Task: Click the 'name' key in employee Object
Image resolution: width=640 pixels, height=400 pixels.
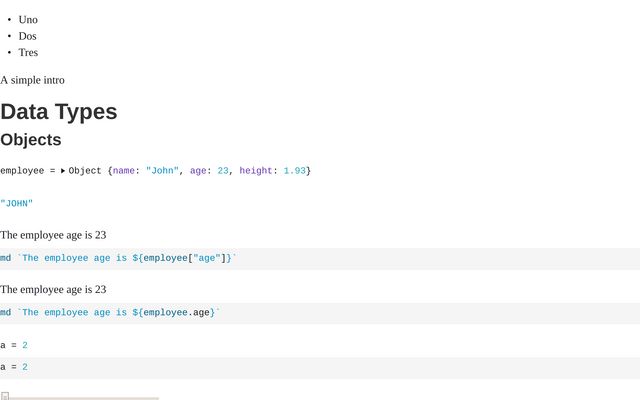Action: (x=123, y=171)
